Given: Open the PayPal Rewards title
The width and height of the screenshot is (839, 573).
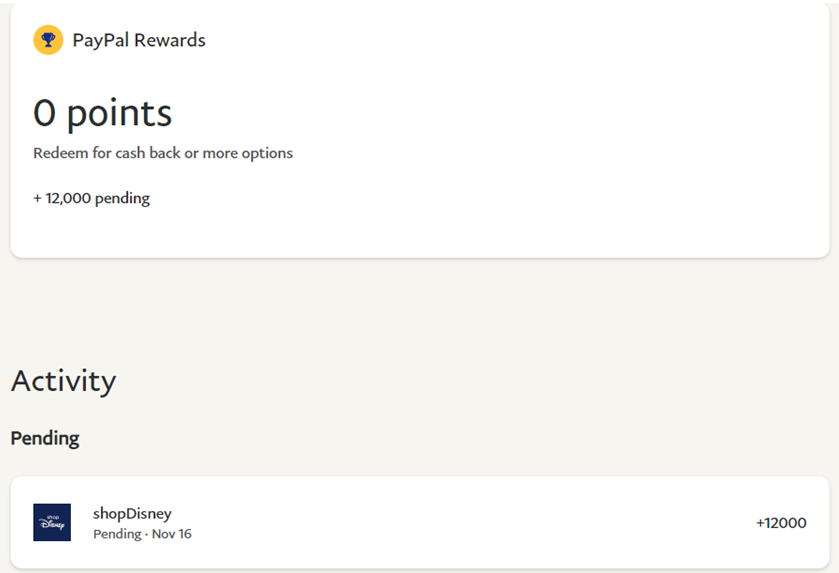Looking at the screenshot, I should (x=139, y=40).
